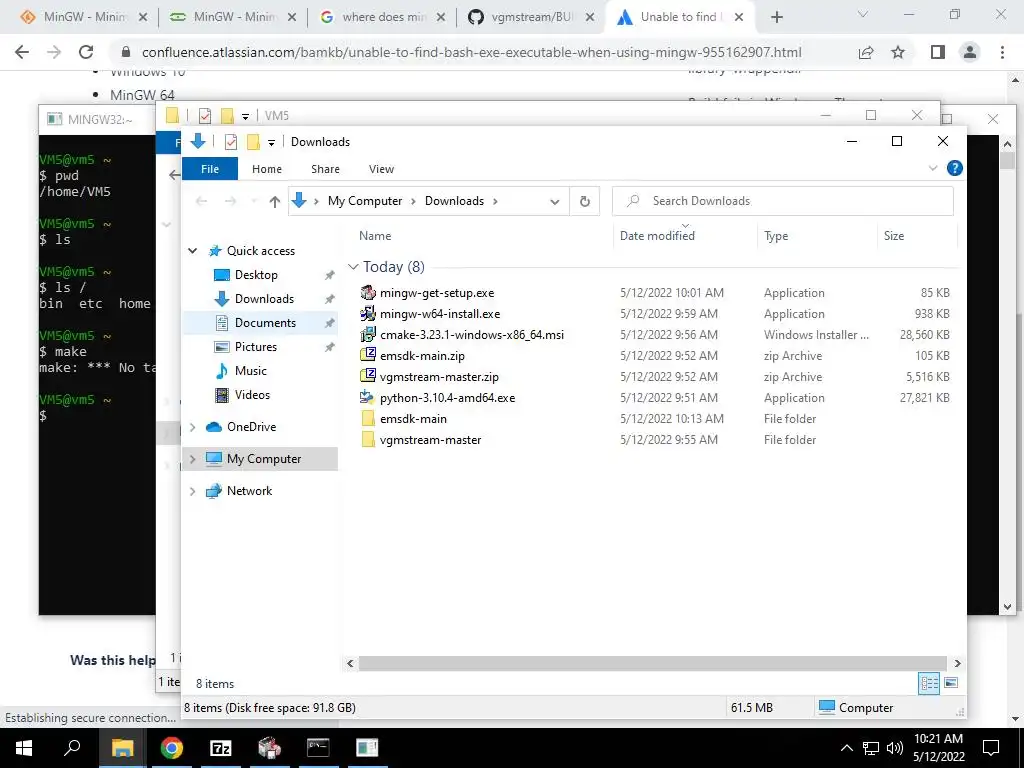Expand the Explorer ribbon chevron
Image resolution: width=1024 pixels, height=768 pixels.
click(933, 168)
